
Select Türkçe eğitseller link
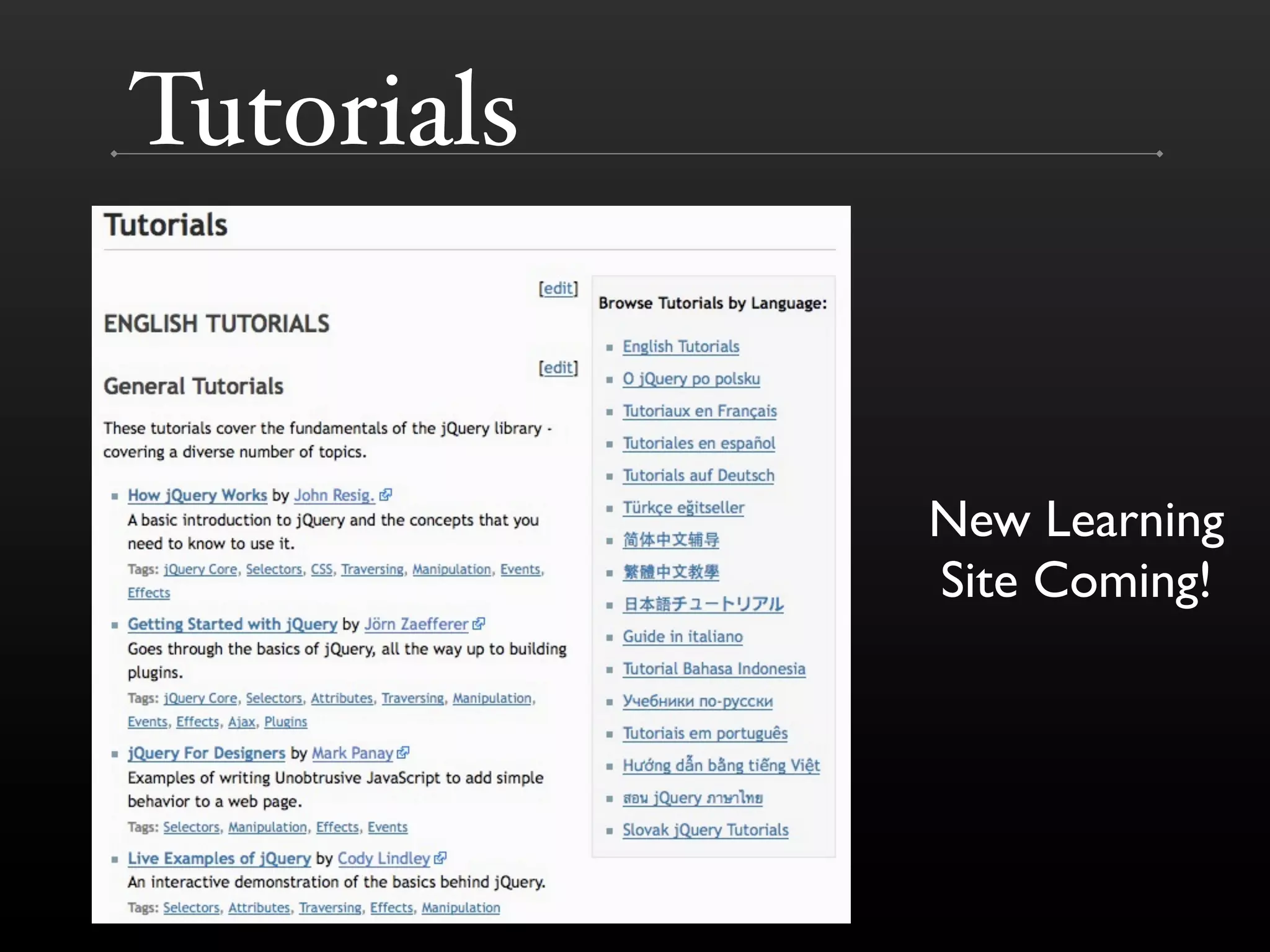(683, 508)
